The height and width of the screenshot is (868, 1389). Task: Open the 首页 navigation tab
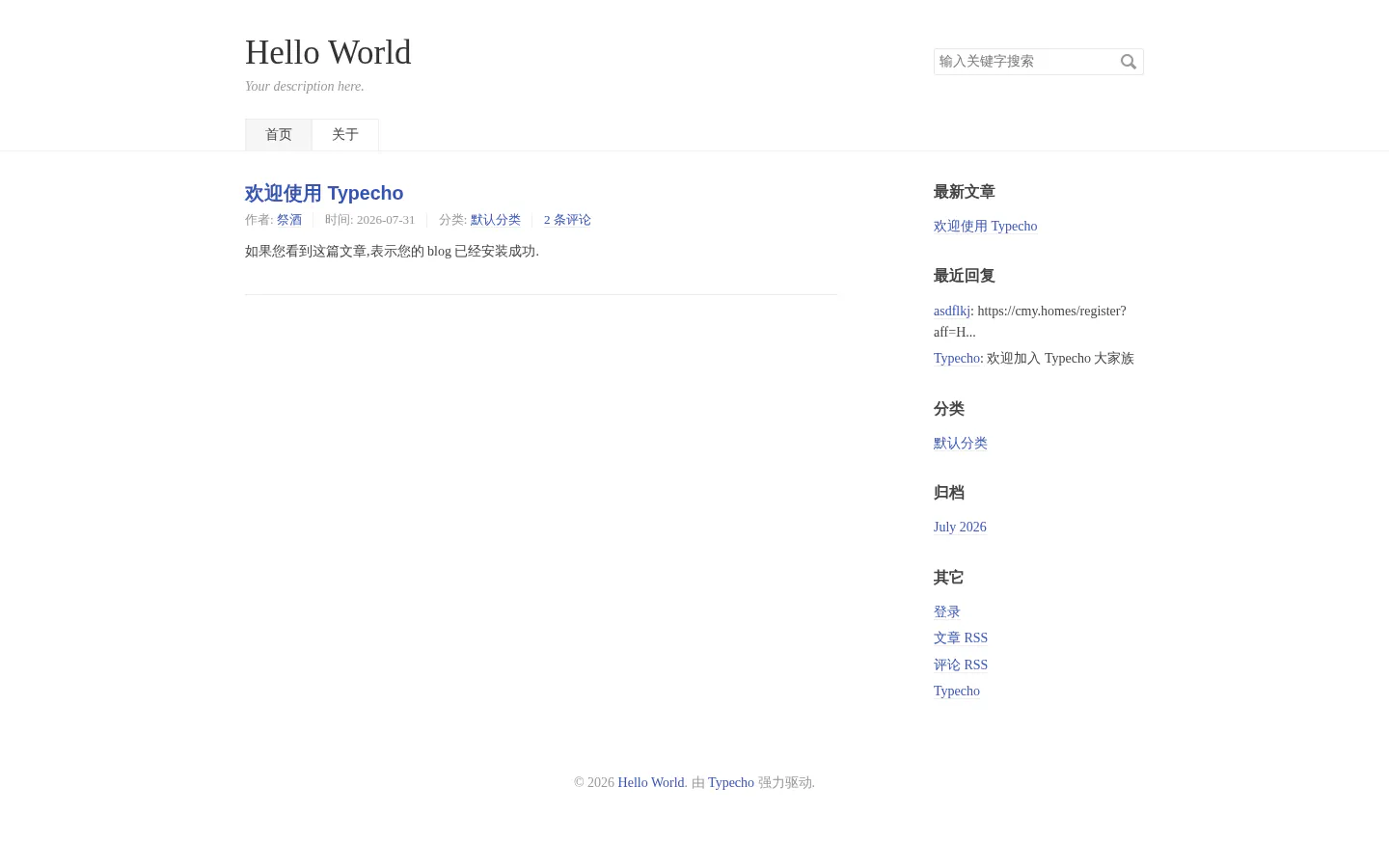click(279, 135)
